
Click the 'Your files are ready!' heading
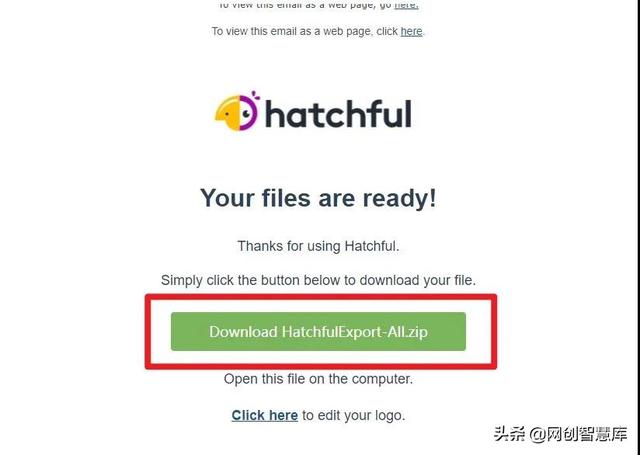[x=318, y=198]
